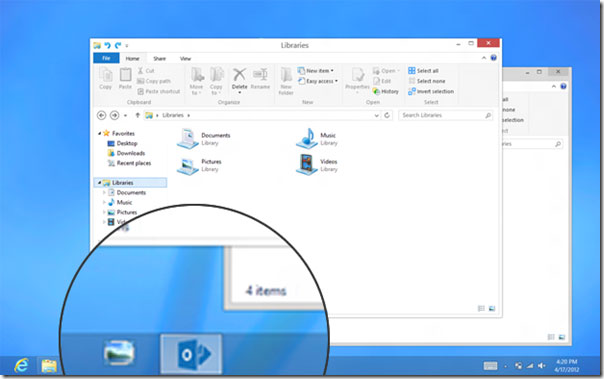Click Select all in the ribbon

(423, 71)
